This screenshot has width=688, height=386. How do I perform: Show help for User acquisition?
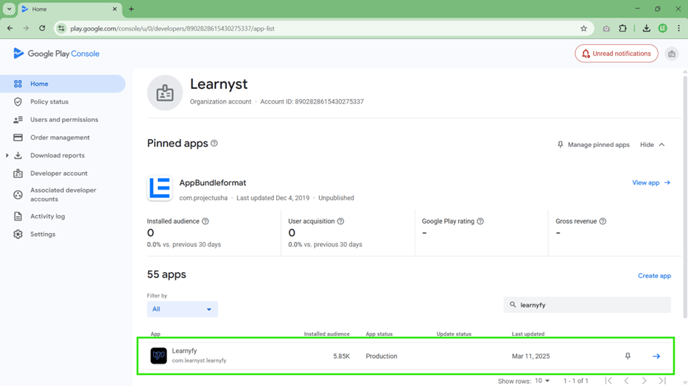pos(340,222)
